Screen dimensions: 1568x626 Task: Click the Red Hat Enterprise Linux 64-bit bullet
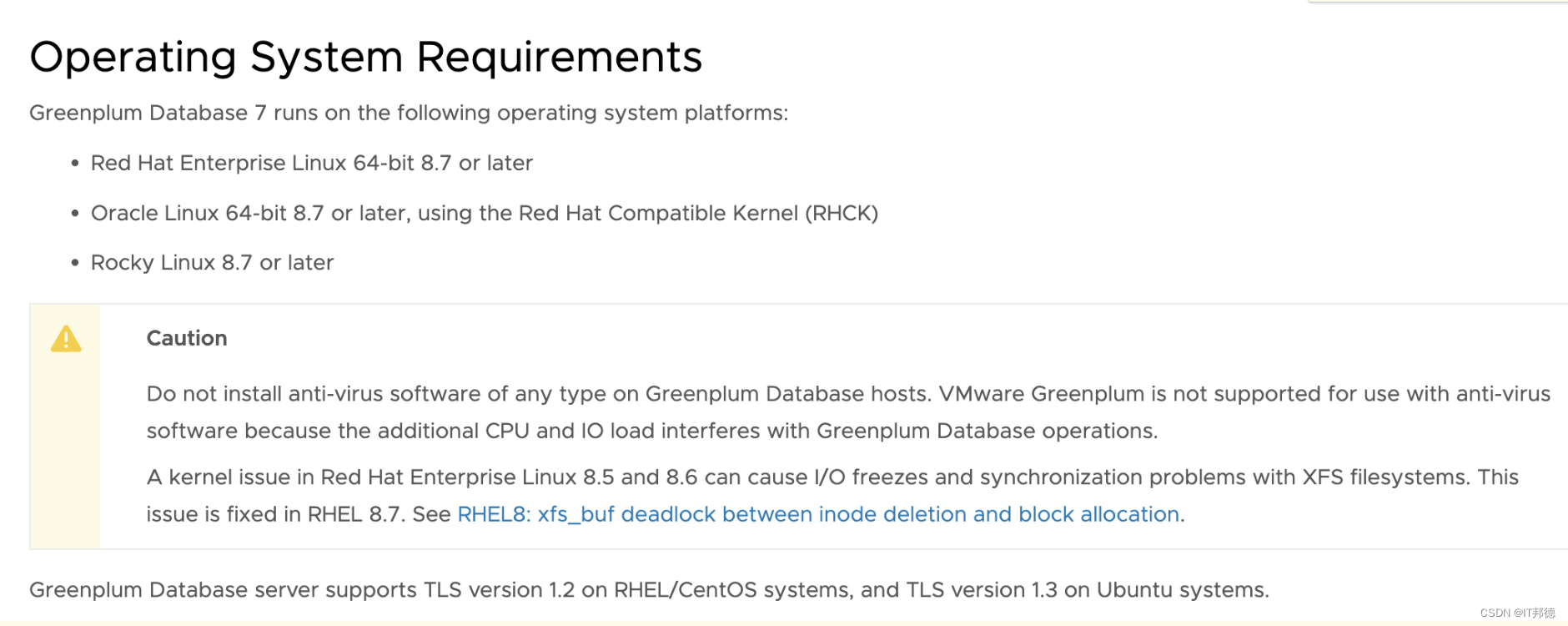(x=312, y=163)
